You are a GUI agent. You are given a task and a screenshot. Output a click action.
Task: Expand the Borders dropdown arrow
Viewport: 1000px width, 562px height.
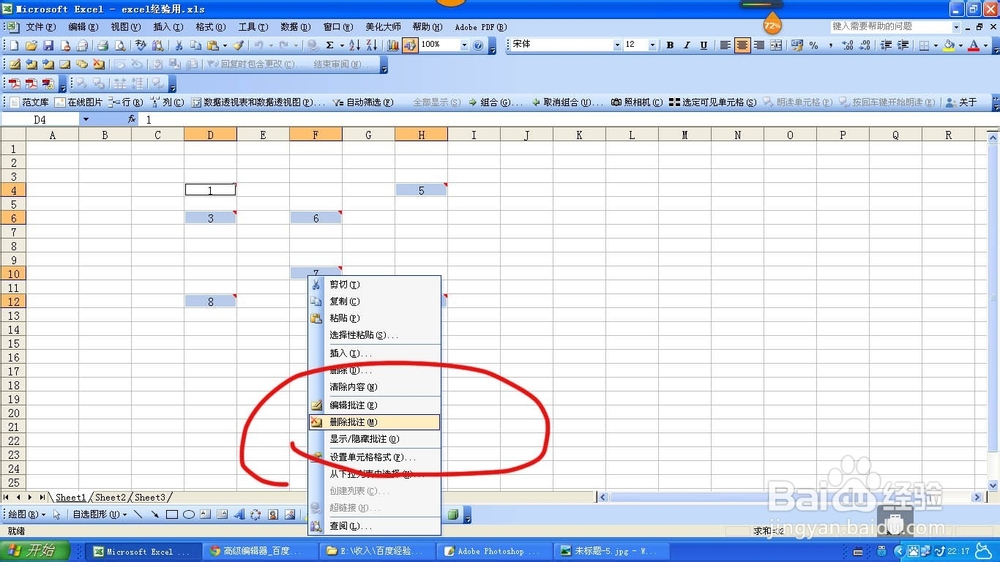tap(934, 45)
